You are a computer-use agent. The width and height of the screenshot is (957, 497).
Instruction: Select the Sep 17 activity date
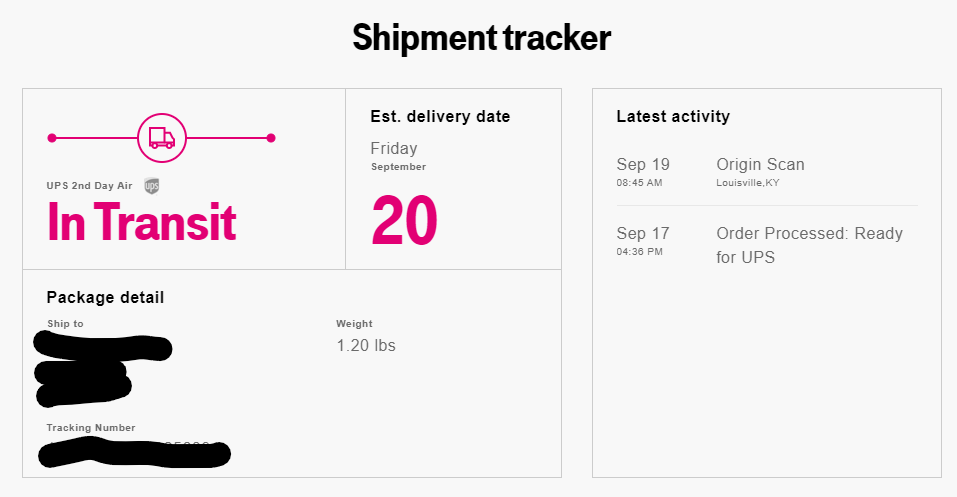643,233
